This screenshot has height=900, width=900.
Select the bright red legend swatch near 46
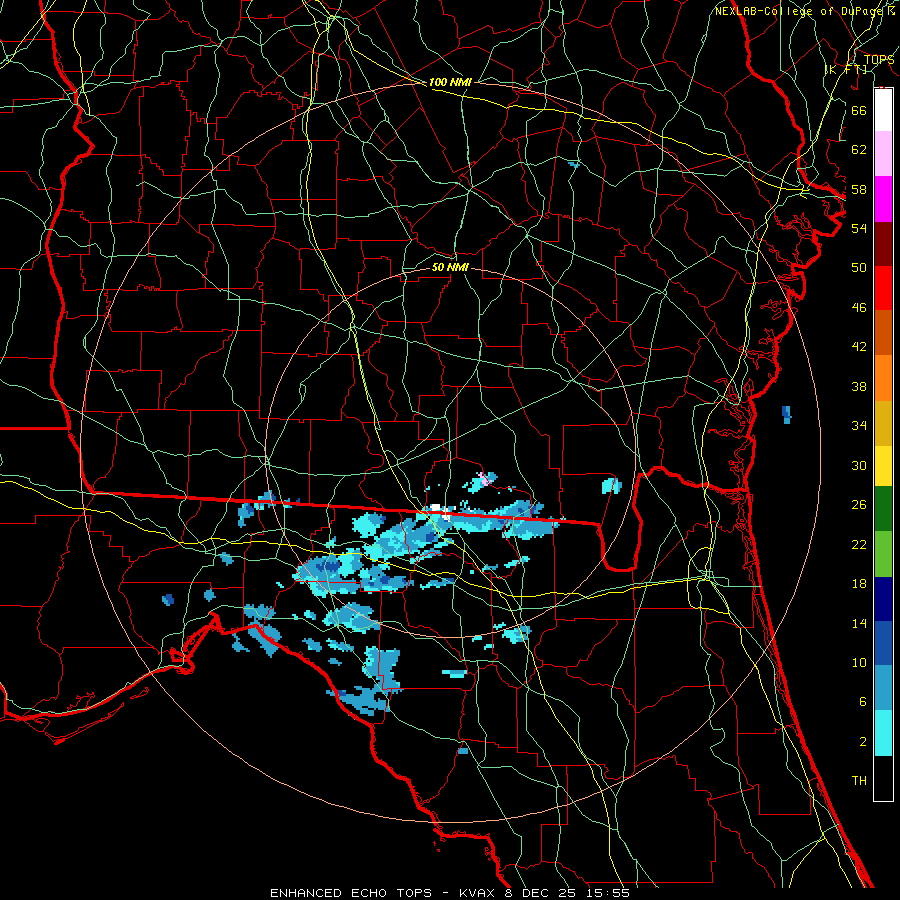coord(883,288)
